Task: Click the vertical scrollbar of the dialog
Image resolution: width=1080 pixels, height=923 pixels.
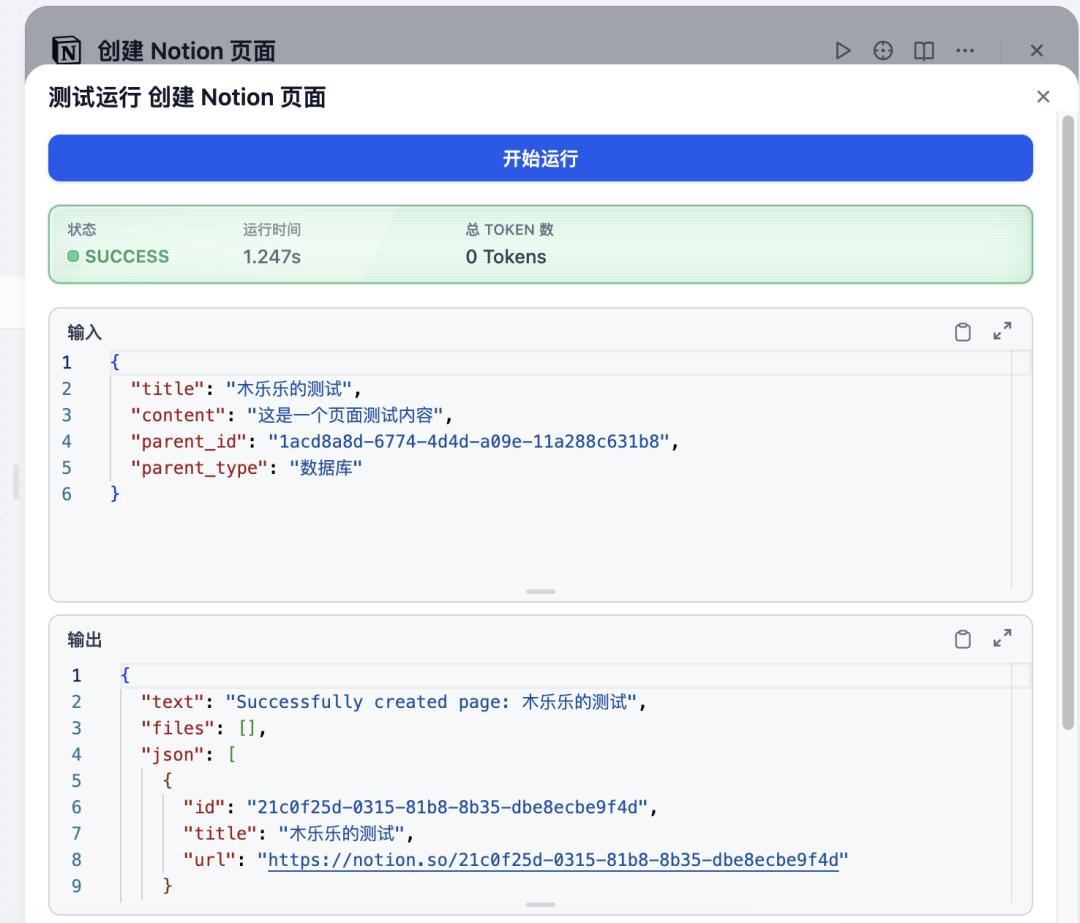Action: coord(1068,422)
